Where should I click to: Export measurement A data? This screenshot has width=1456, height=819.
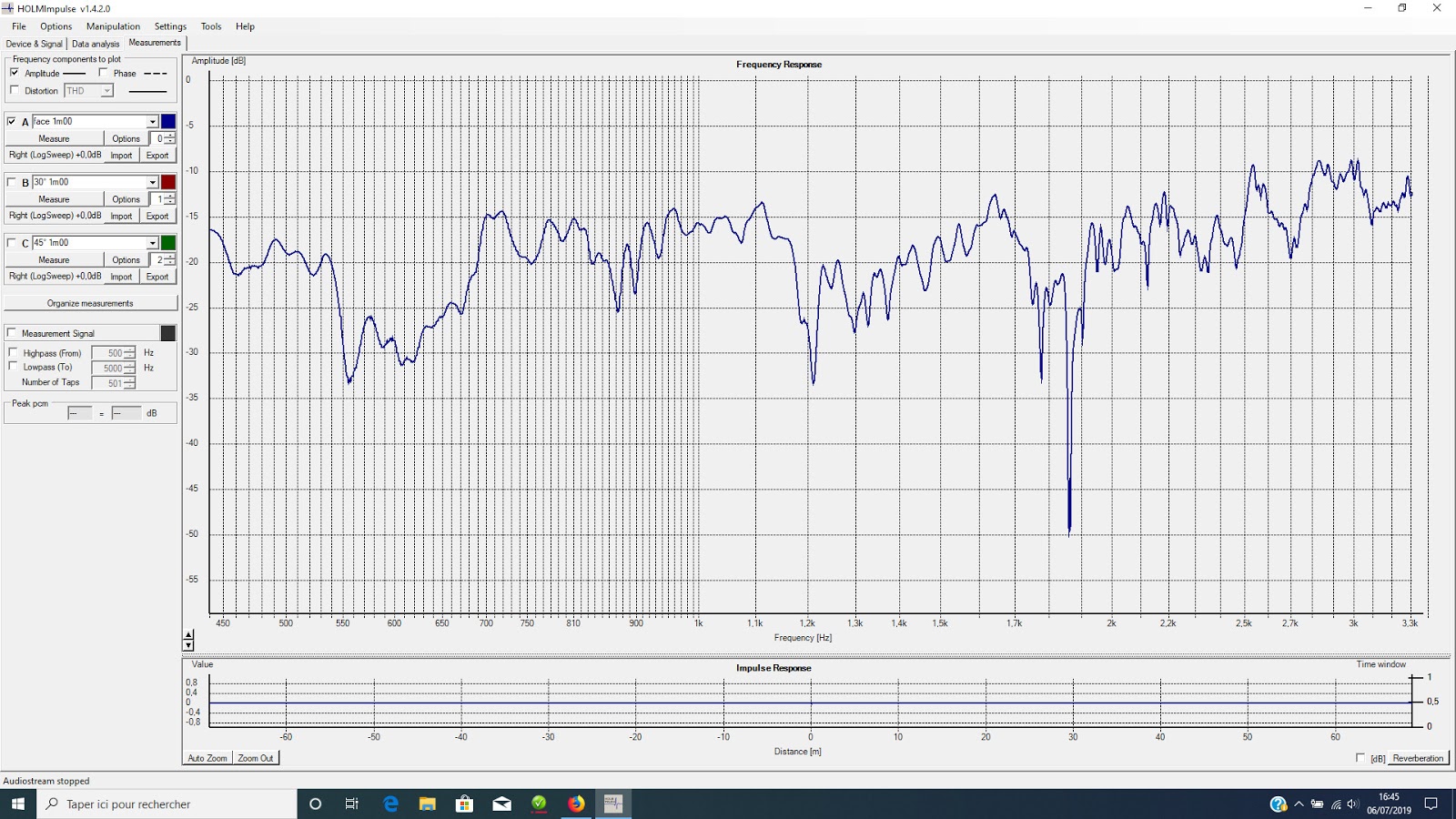[x=157, y=156]
